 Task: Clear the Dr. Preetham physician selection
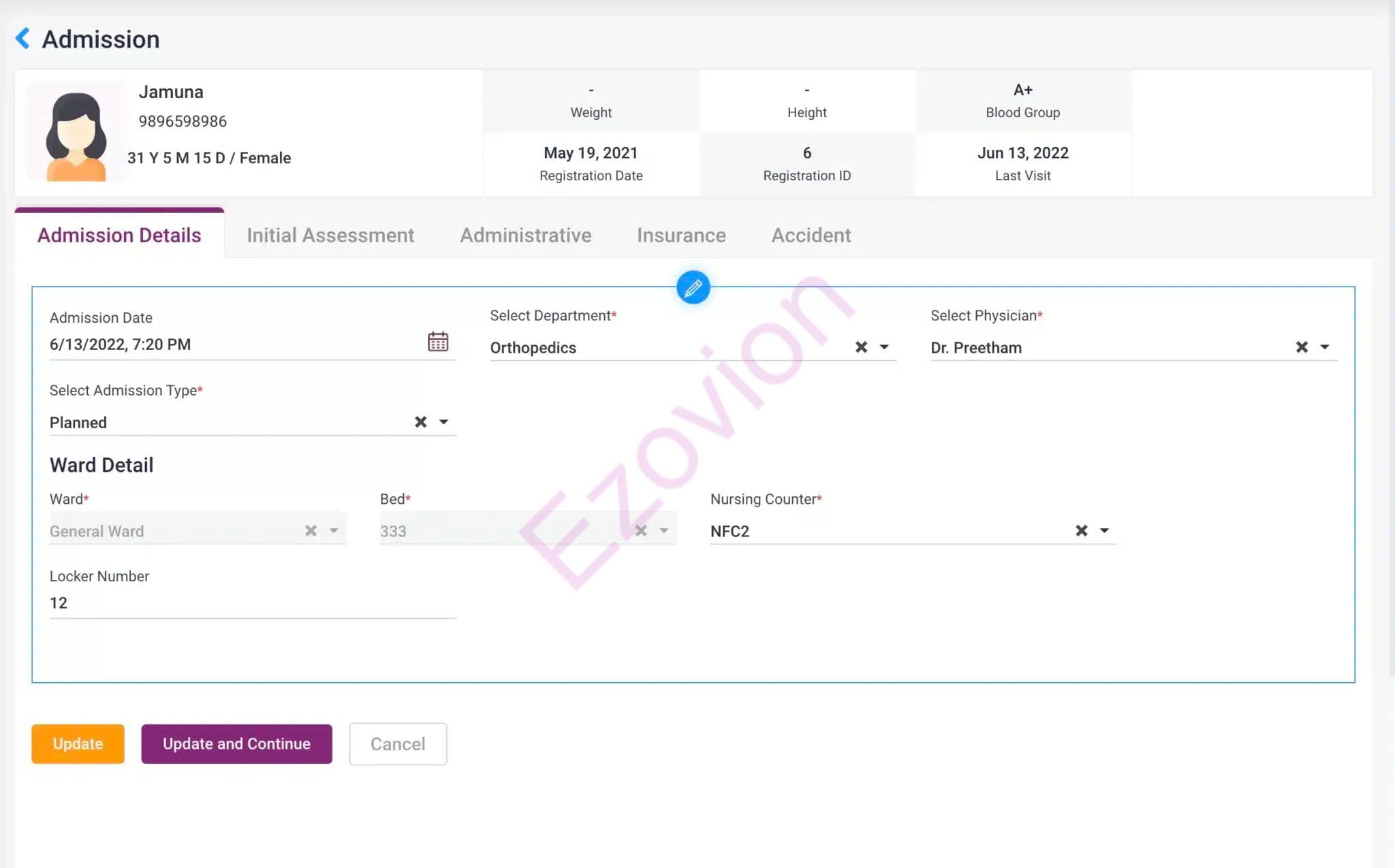(x=1301, y=347)
